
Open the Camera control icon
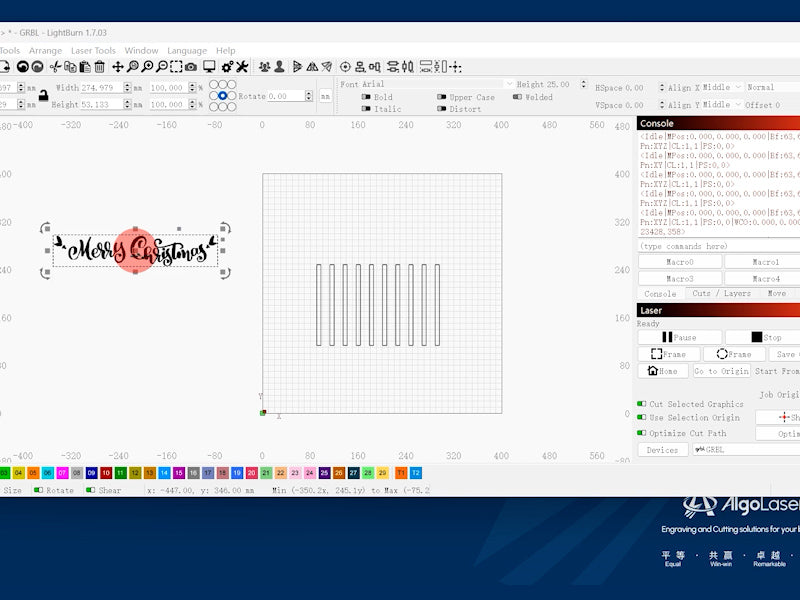(191, 67)
